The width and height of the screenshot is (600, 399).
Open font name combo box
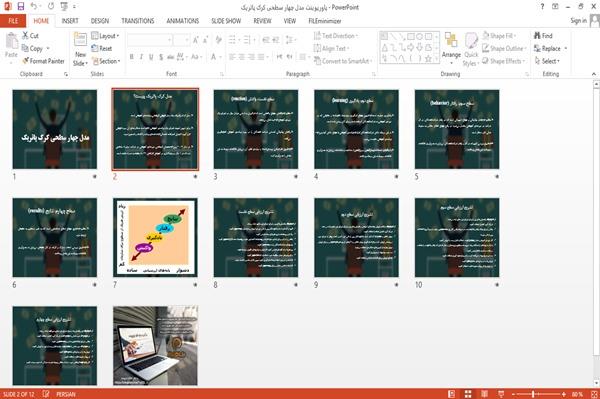[x=150, y=39]
